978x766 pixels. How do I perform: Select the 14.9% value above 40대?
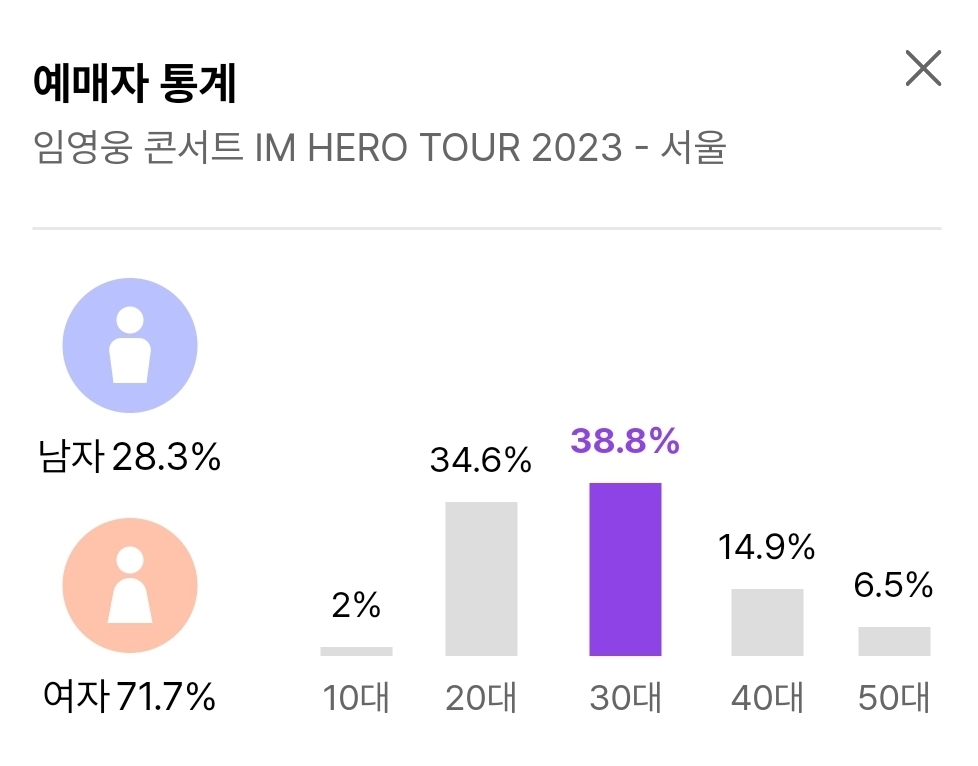[x=768, y=548]
